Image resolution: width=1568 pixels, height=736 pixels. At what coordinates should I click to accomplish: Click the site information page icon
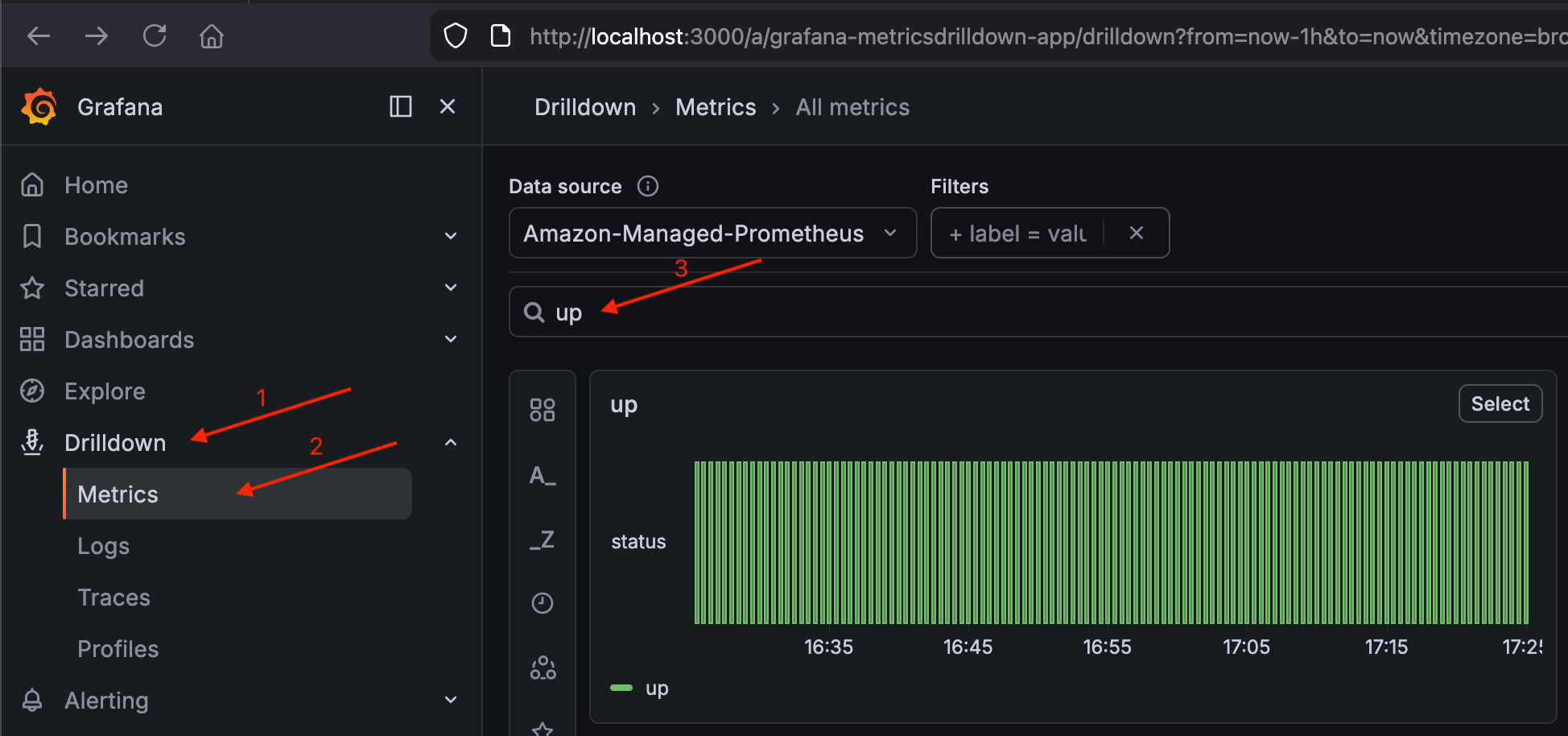(x=501, y=35)
